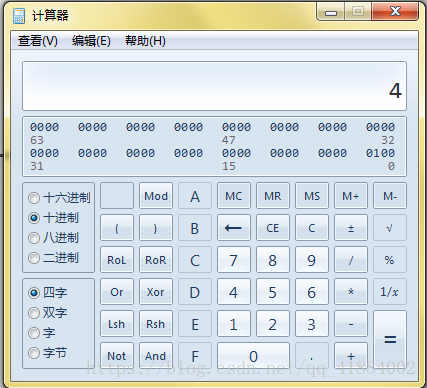This screenshot has width=427, height=388.
Task: Click the hex digit F key
Action: (x=195, y=356)
